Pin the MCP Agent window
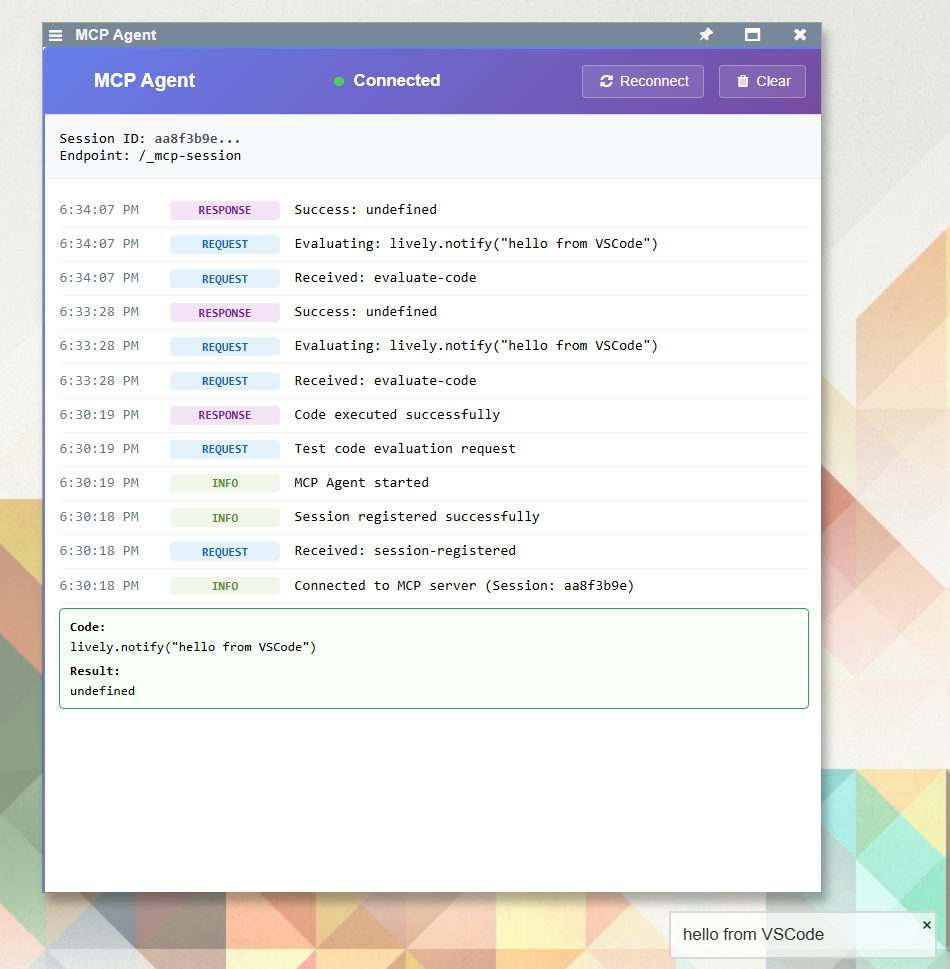This screenshot has height=969, width=950. 706,35
